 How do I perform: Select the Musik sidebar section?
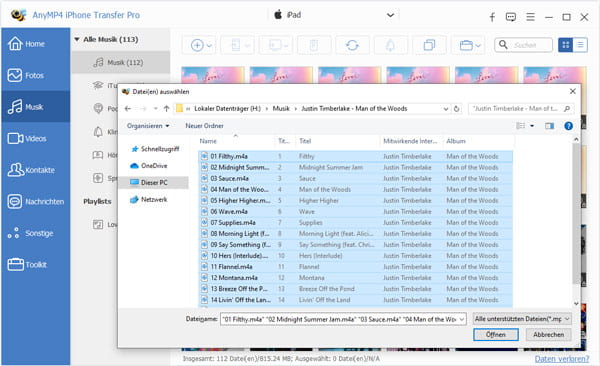coord(35,107)
